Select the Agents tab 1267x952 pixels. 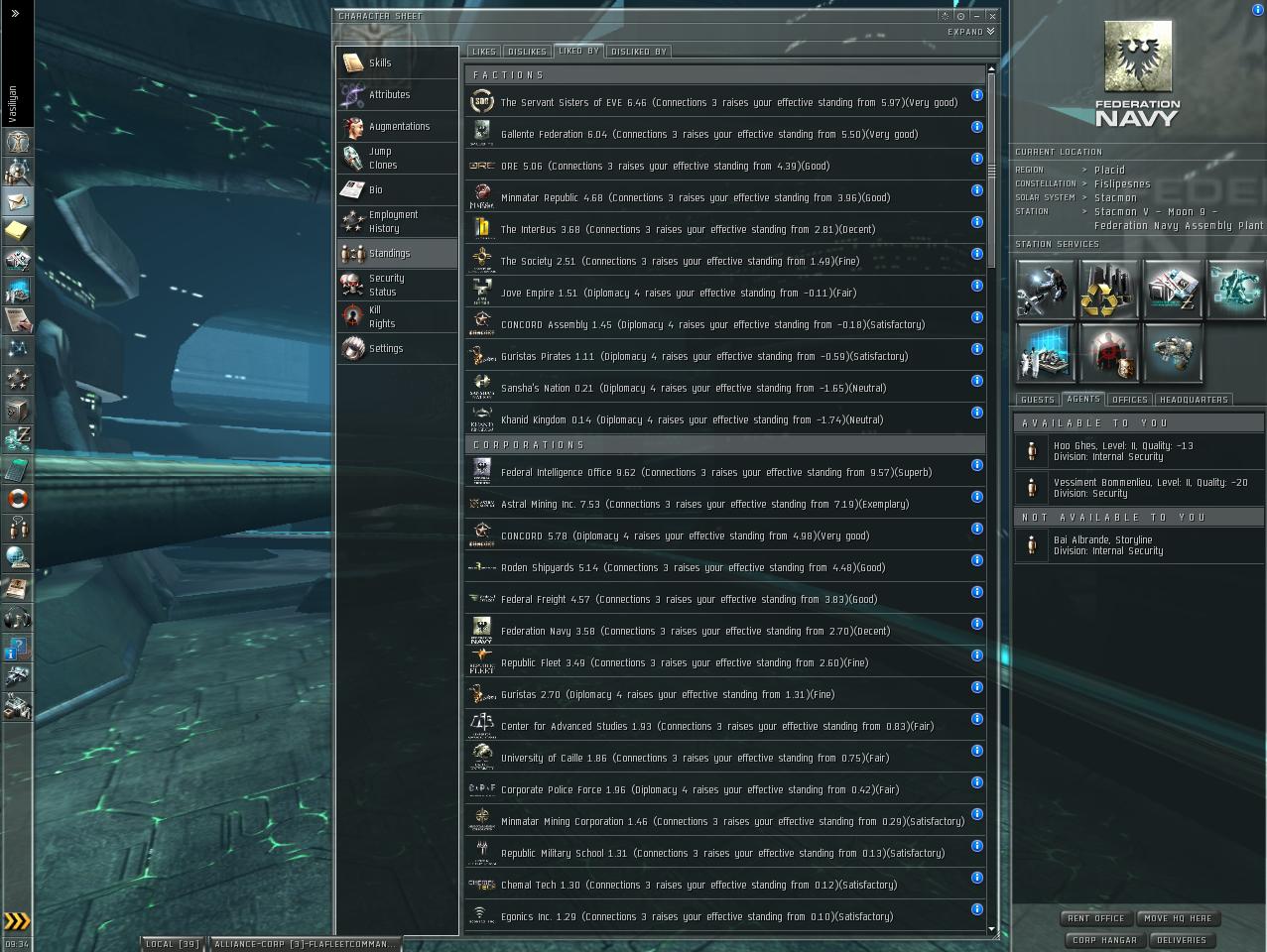coord(1082,399)
